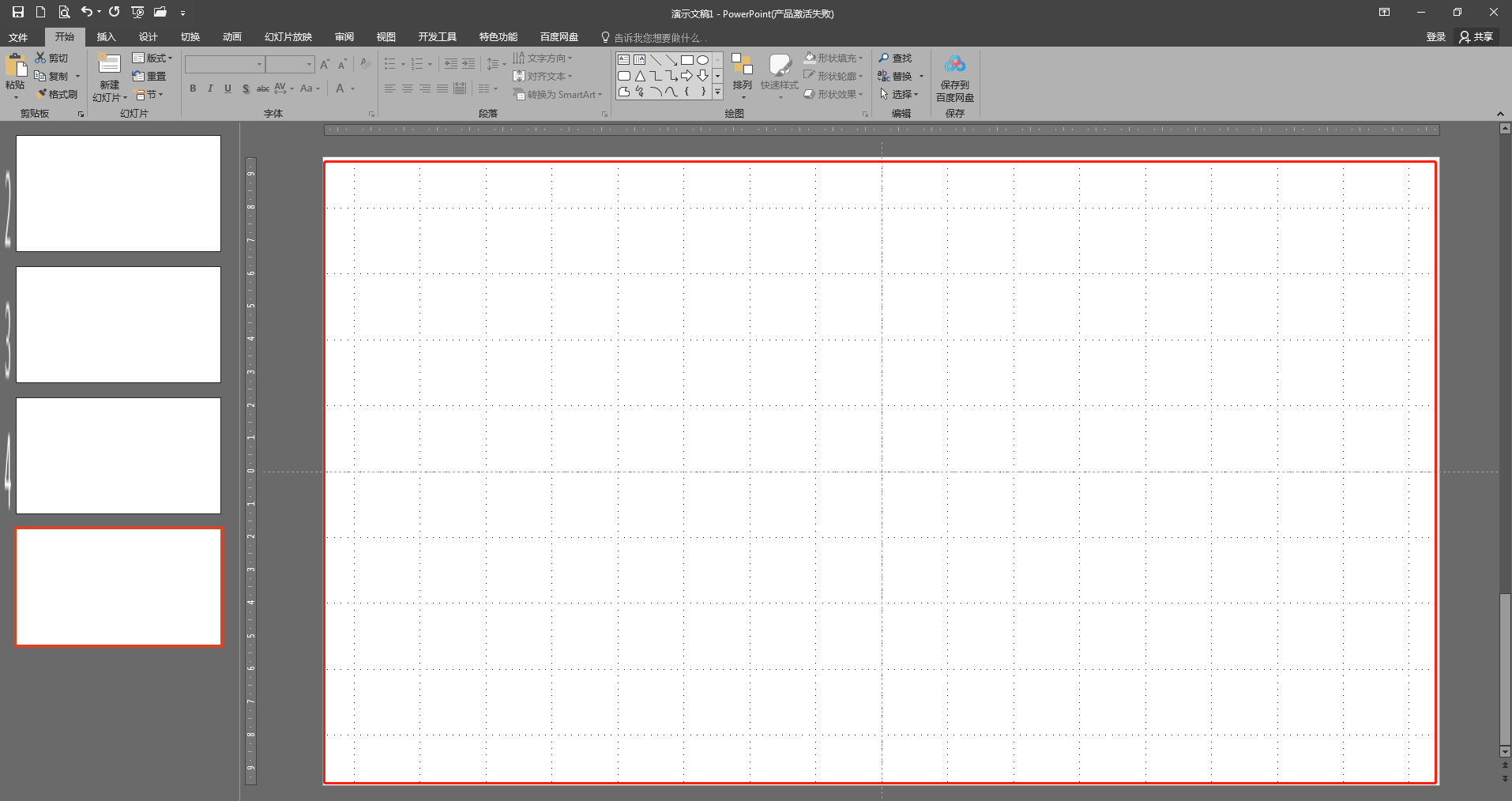Open the 形状轮廓 shape outline color menu
This screenshot has height=801, width=1512.
(x=833, y=77)
